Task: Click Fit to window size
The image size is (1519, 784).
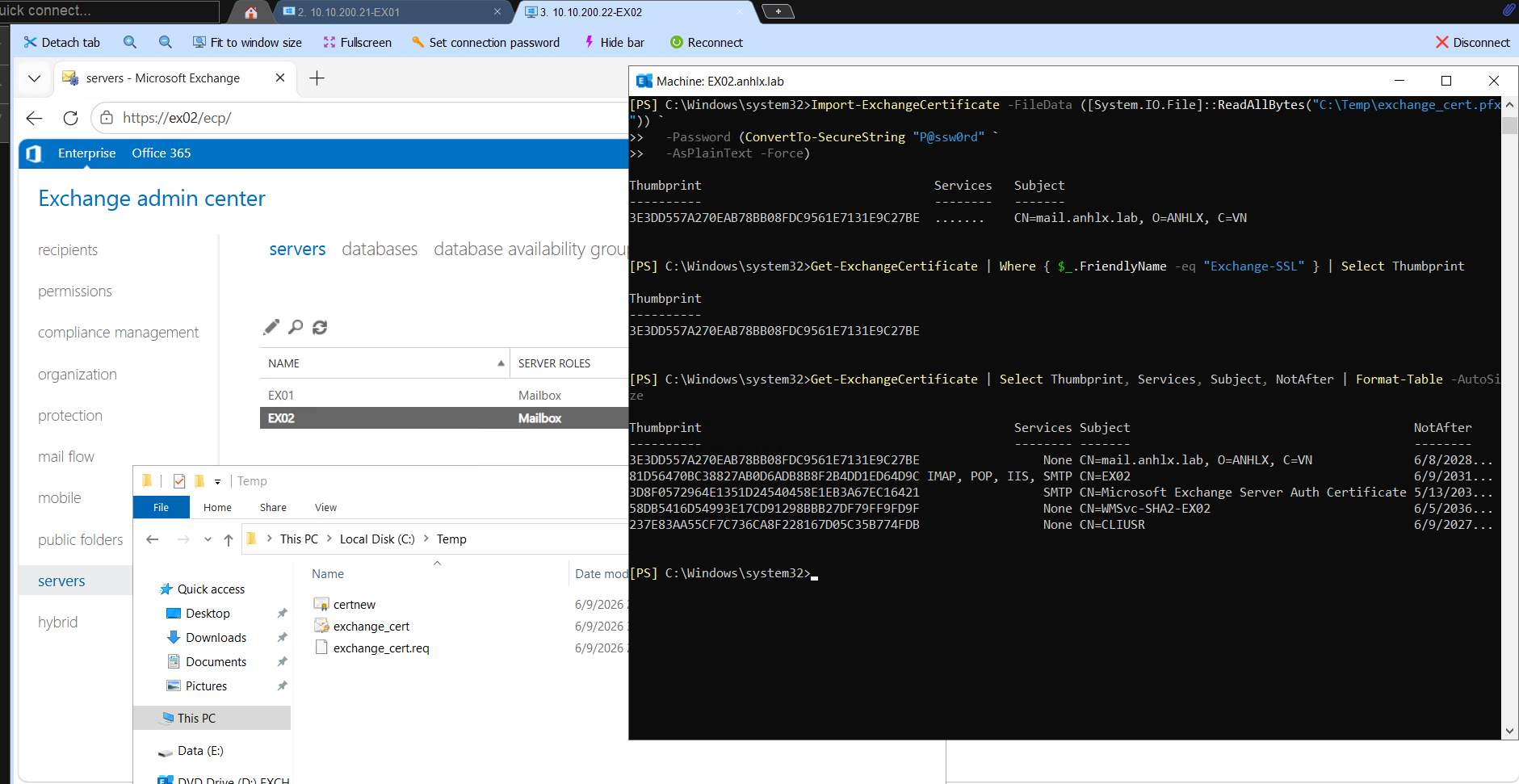Action: pyautogui.click(x=247, y=42)
